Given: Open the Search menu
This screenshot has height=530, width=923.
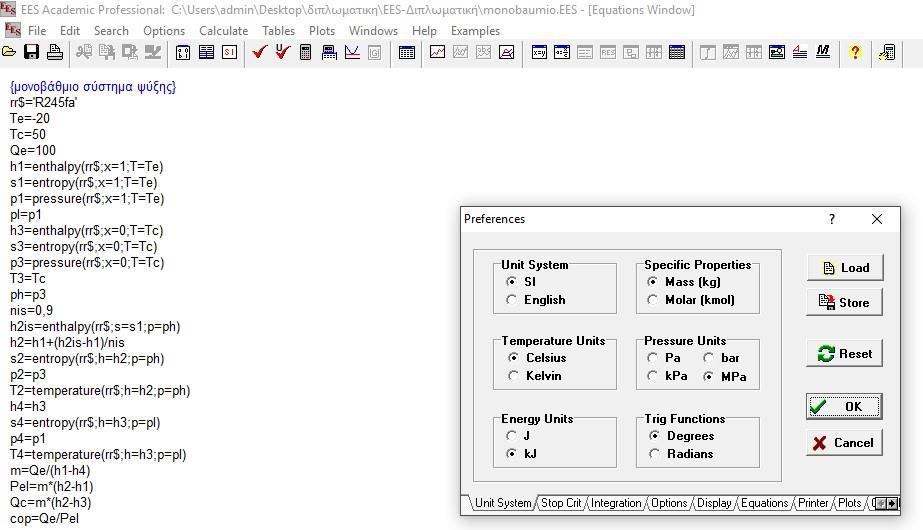Looking at the screenshot, I should (111, 31).
